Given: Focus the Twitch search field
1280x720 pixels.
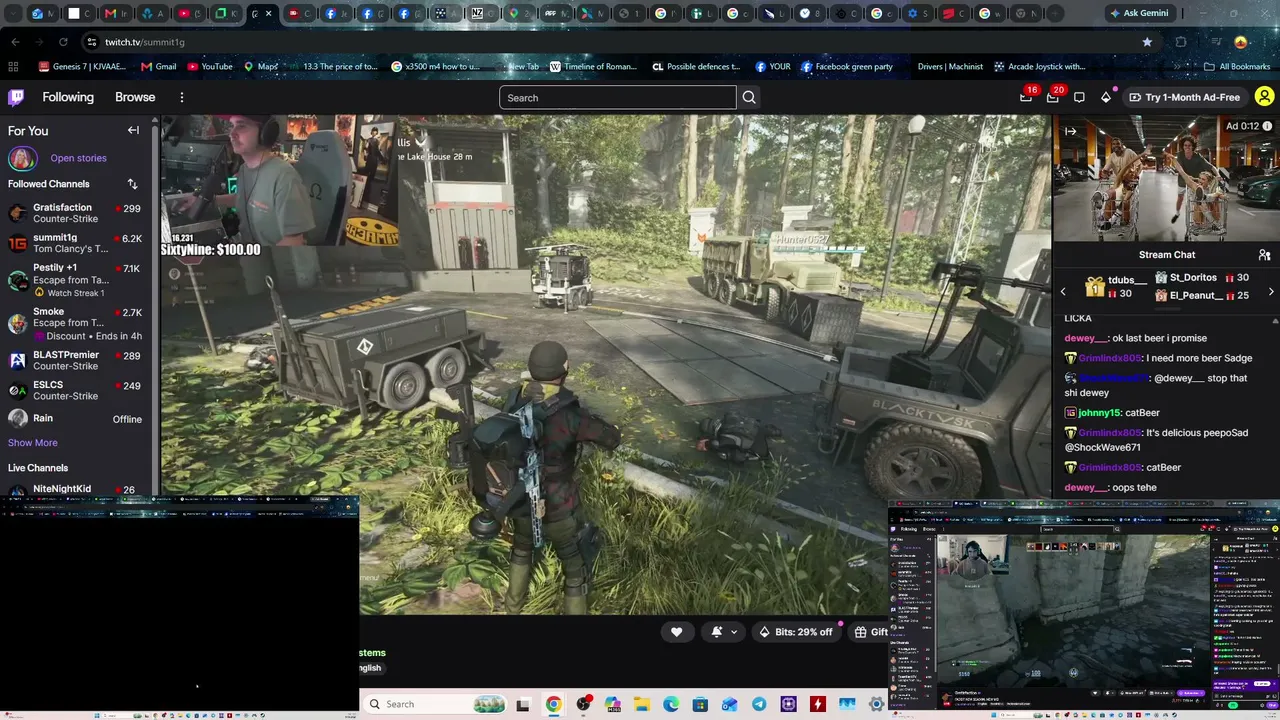Looking at the screenshot, I should tap(618, 97).
